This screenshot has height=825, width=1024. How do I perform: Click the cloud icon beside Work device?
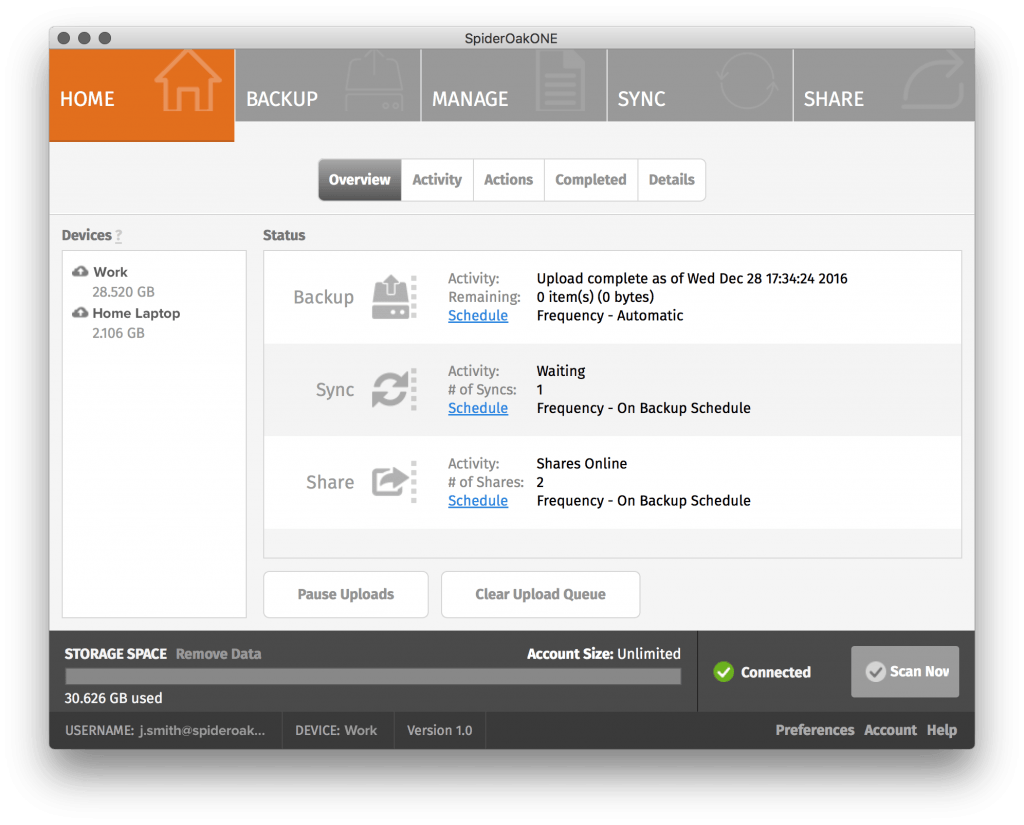[80, 271]
